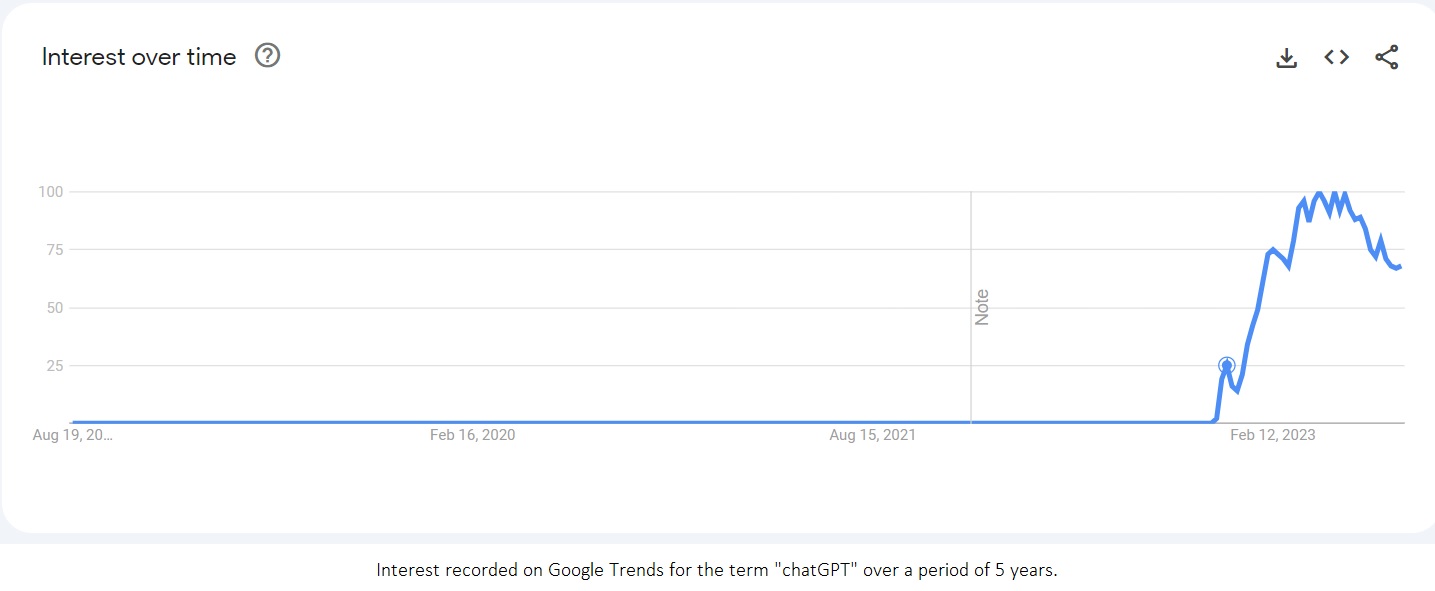Viewport: 1435px width, 591px height.
Task: Open the help tooltip beside Interest over time
Action: (268, 56)
